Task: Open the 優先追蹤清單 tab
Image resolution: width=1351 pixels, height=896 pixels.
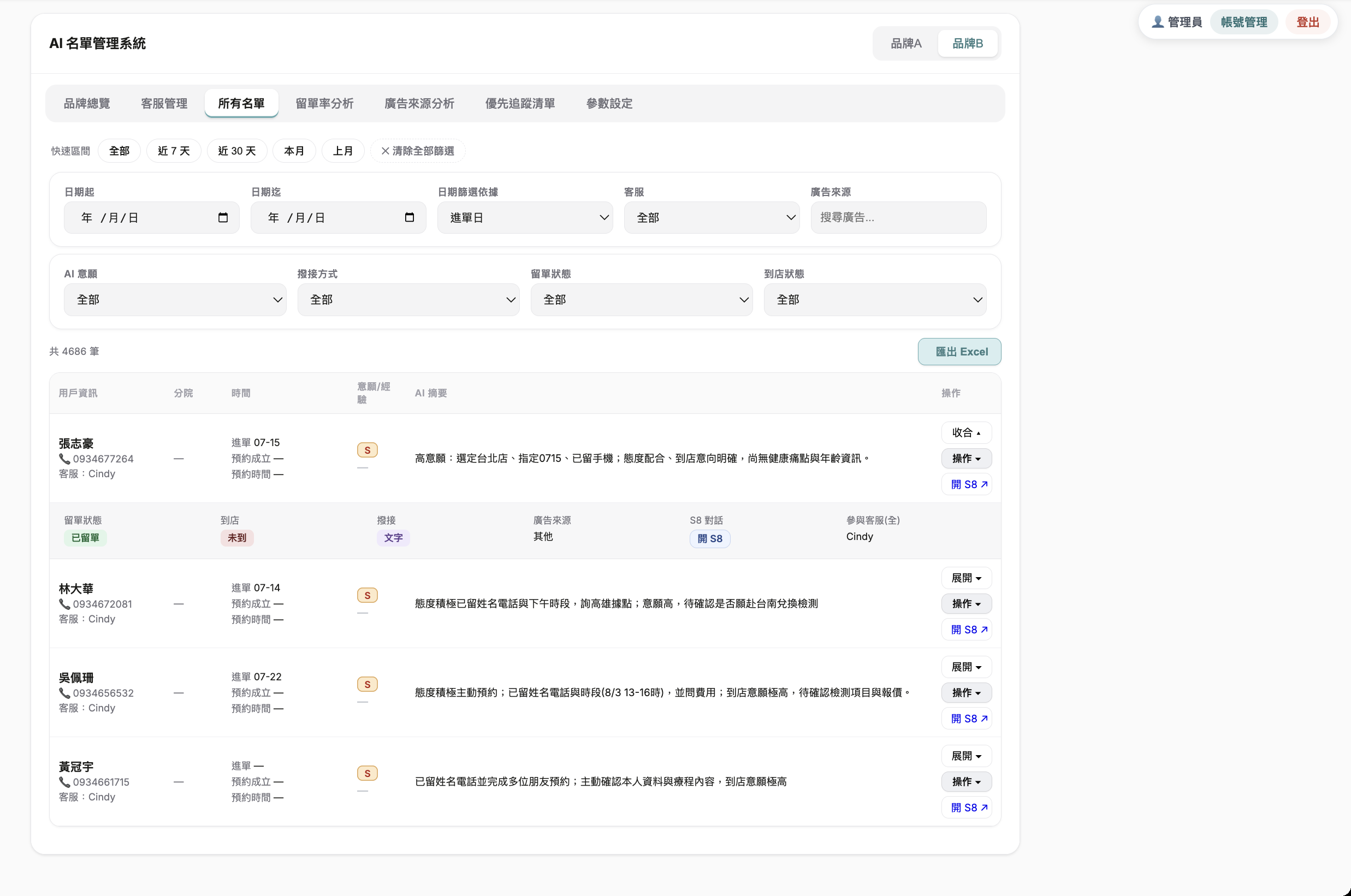Action: click(x=520, y=103)
